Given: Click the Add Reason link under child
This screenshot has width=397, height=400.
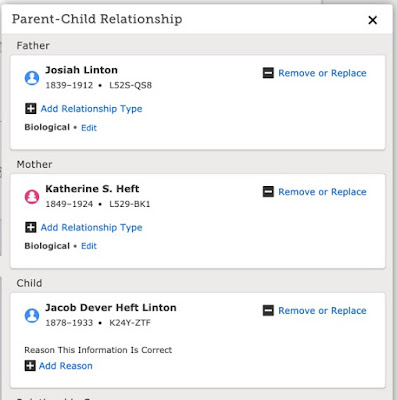Looking at the screenshot, I should click(66, 366).
